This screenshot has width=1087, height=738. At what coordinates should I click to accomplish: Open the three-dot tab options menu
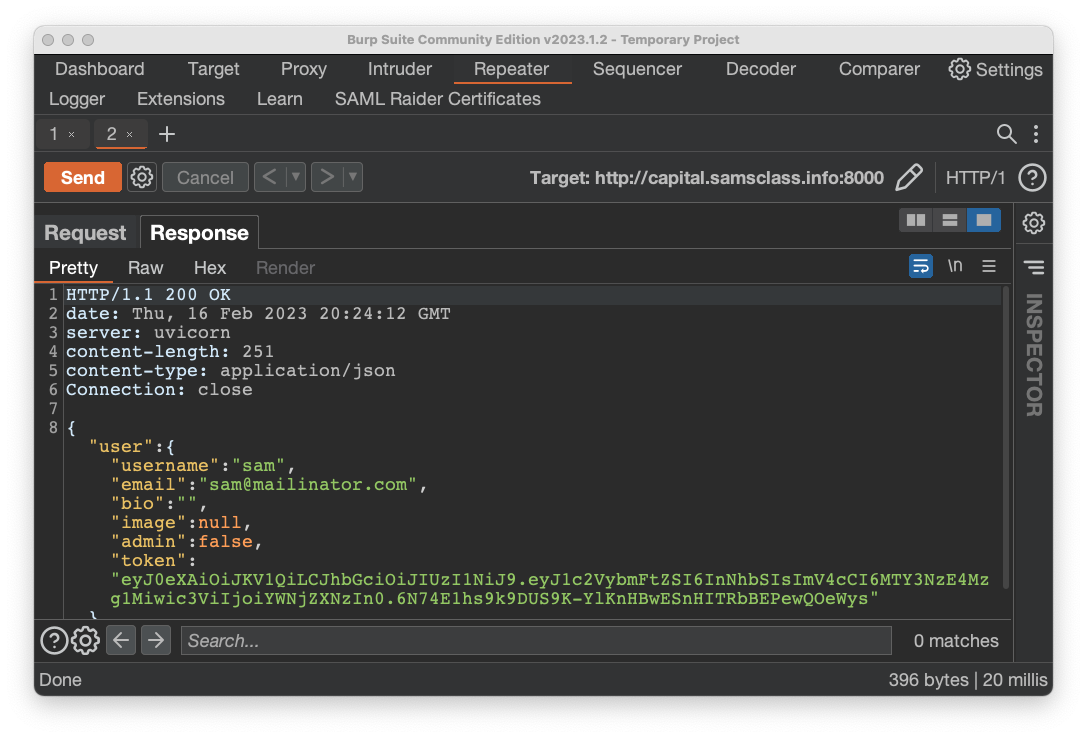click(1036, 134)
